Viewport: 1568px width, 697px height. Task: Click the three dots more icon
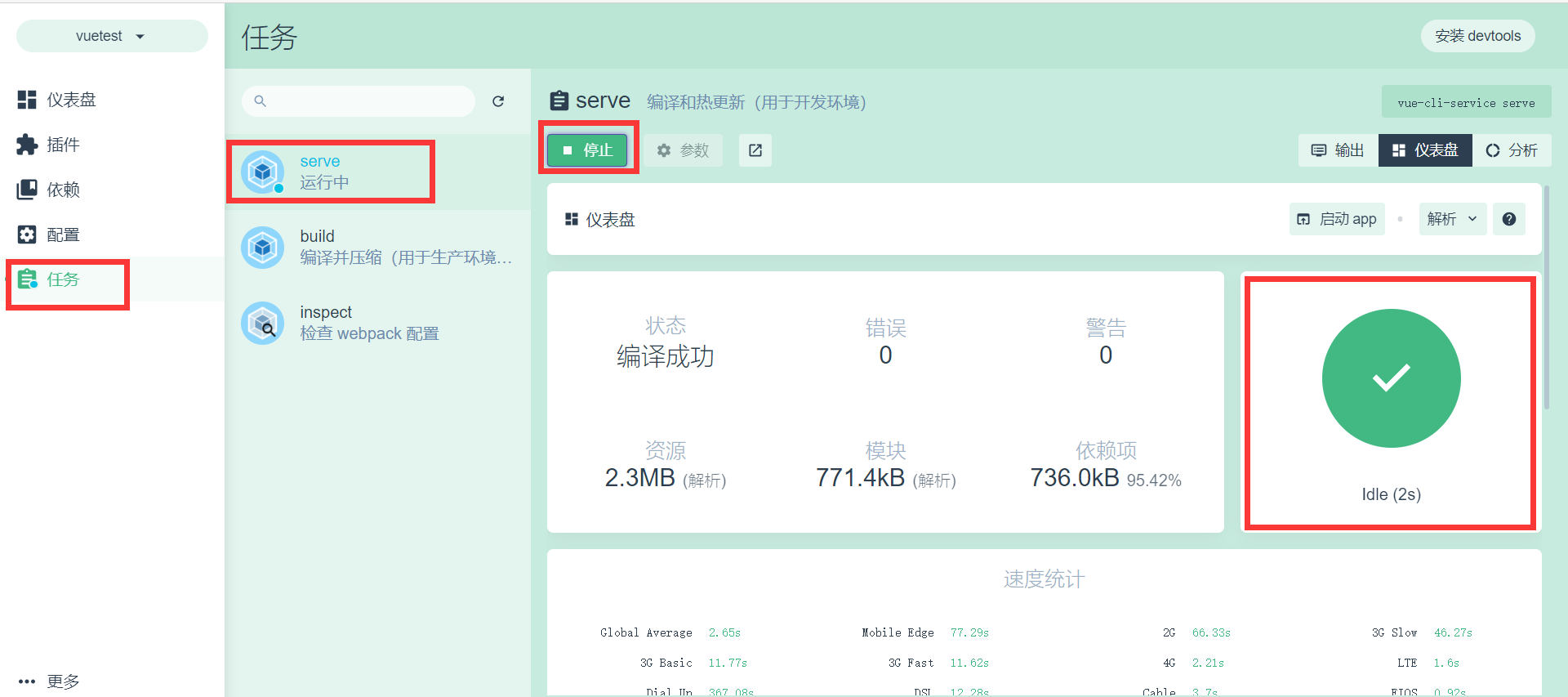point(27,681)
